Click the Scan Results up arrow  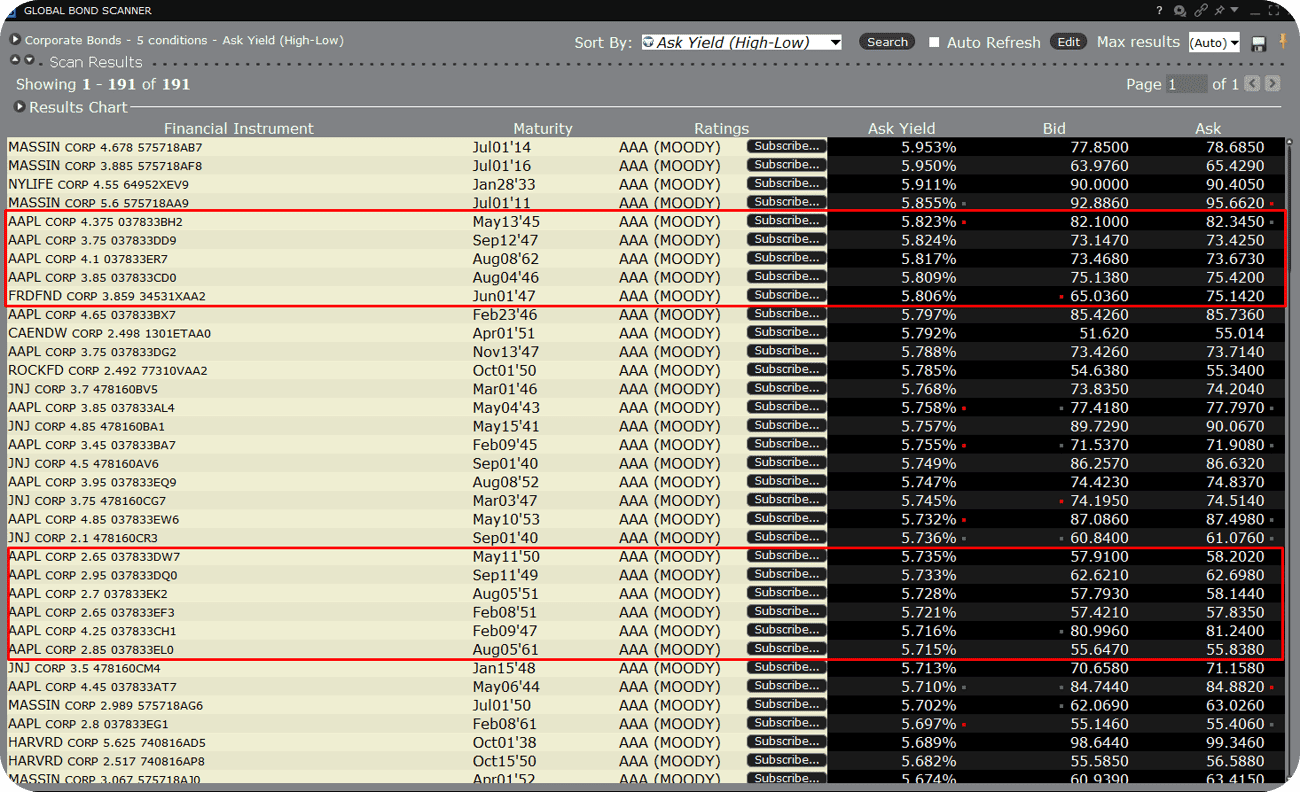coord(16,60)
